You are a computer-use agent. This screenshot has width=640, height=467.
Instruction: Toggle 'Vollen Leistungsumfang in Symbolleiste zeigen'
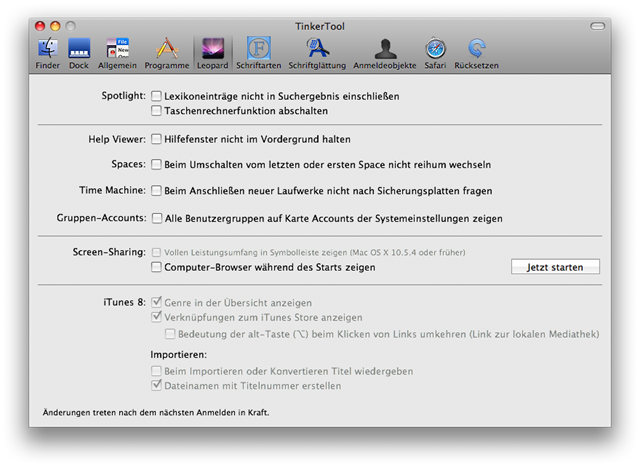(x=156, y=252)
